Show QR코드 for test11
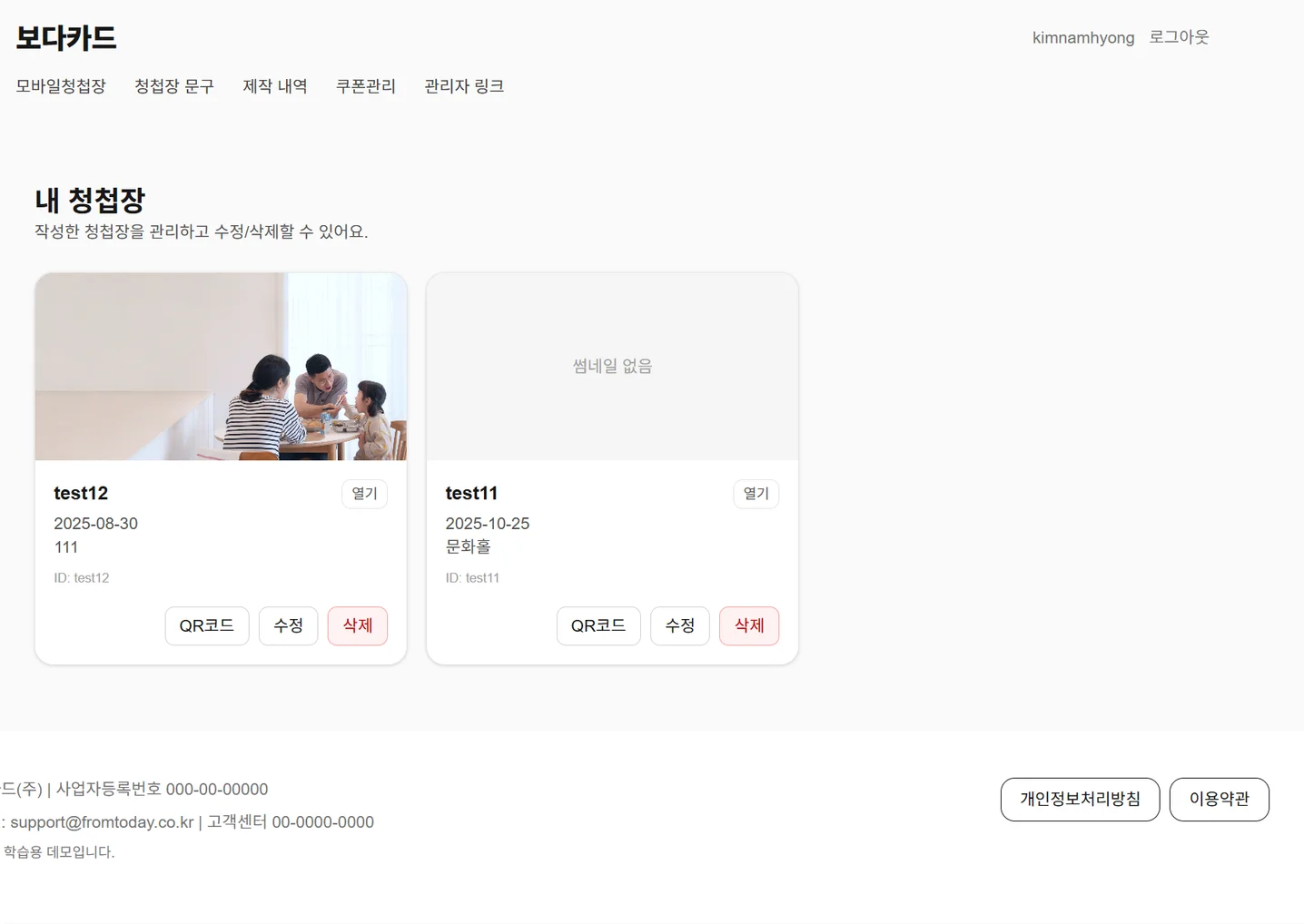The height and width of the screenshot is (924, 1304). coord(598,626)
